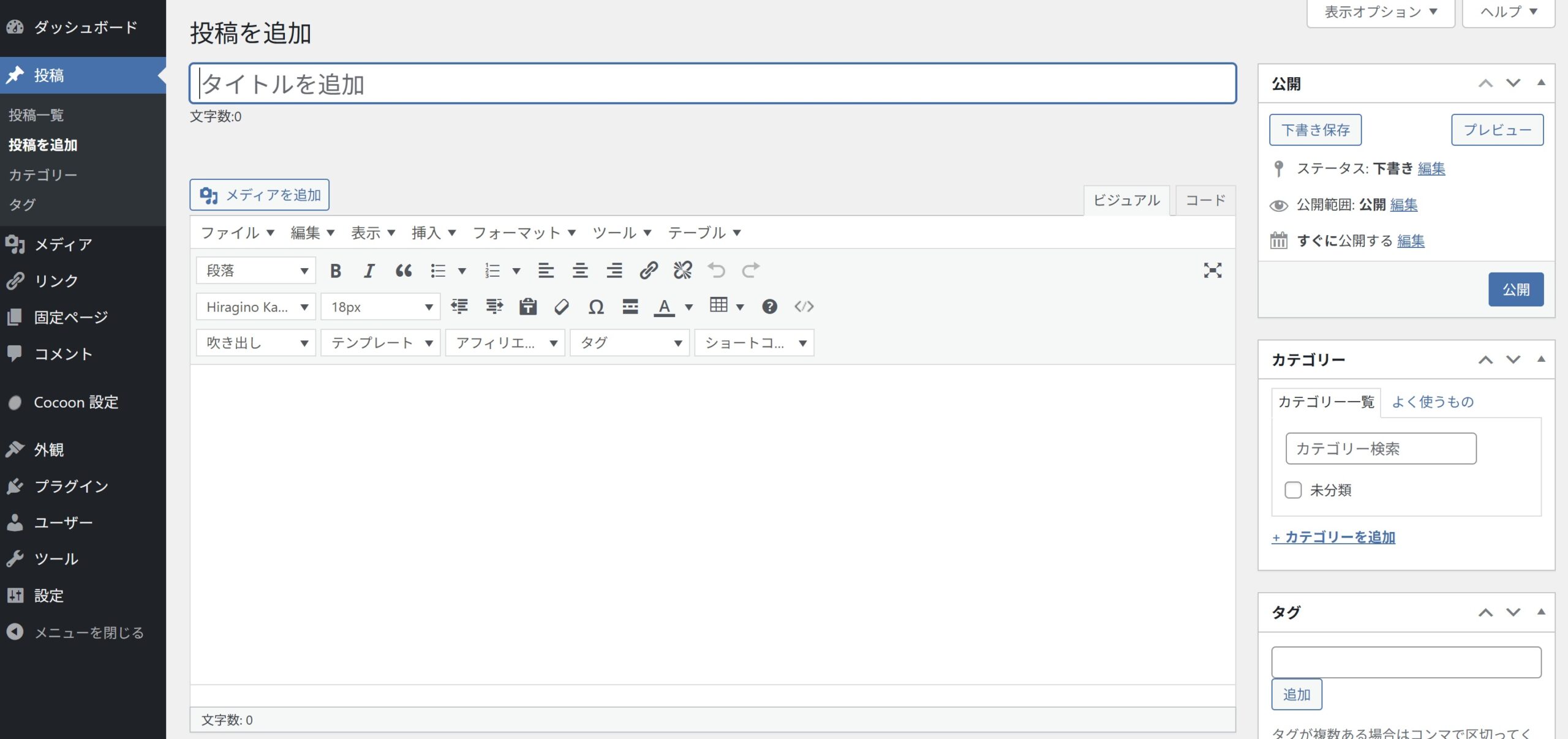Open source code view icon

(804, 307)
